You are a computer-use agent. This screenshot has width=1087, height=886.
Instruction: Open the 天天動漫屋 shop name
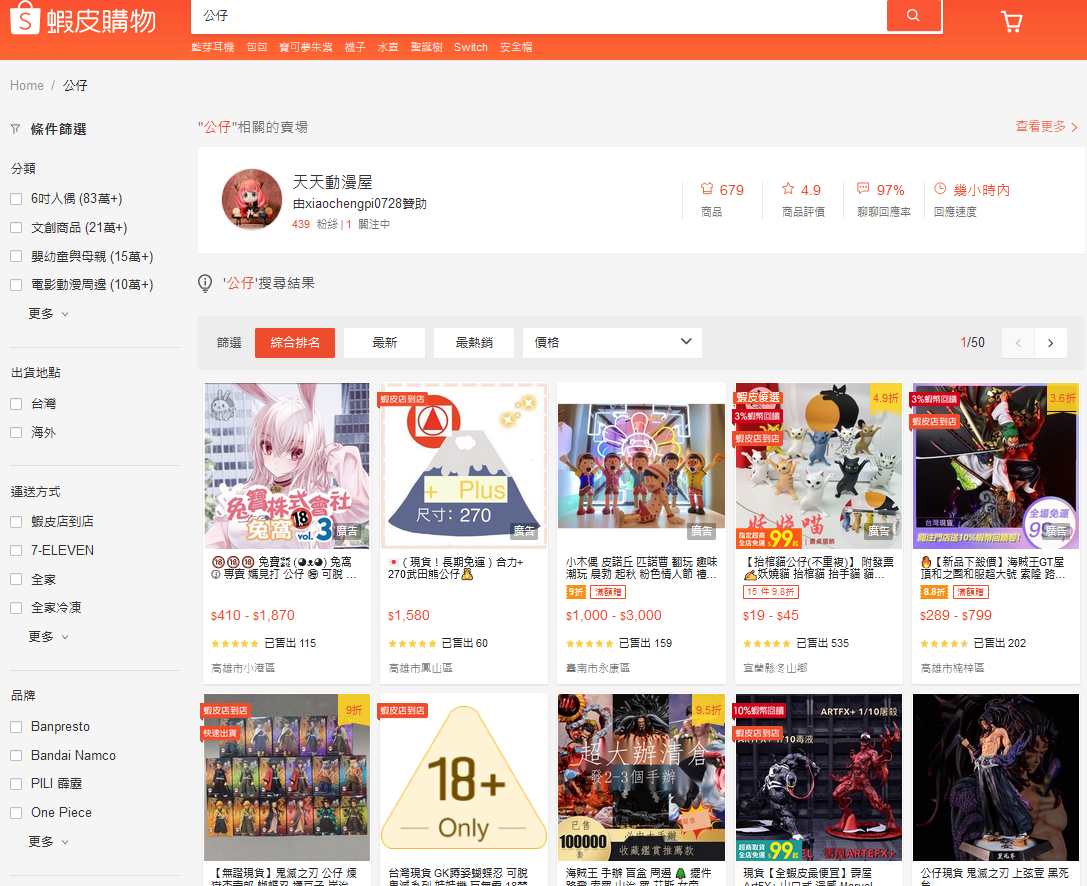[x=333, y=182]
